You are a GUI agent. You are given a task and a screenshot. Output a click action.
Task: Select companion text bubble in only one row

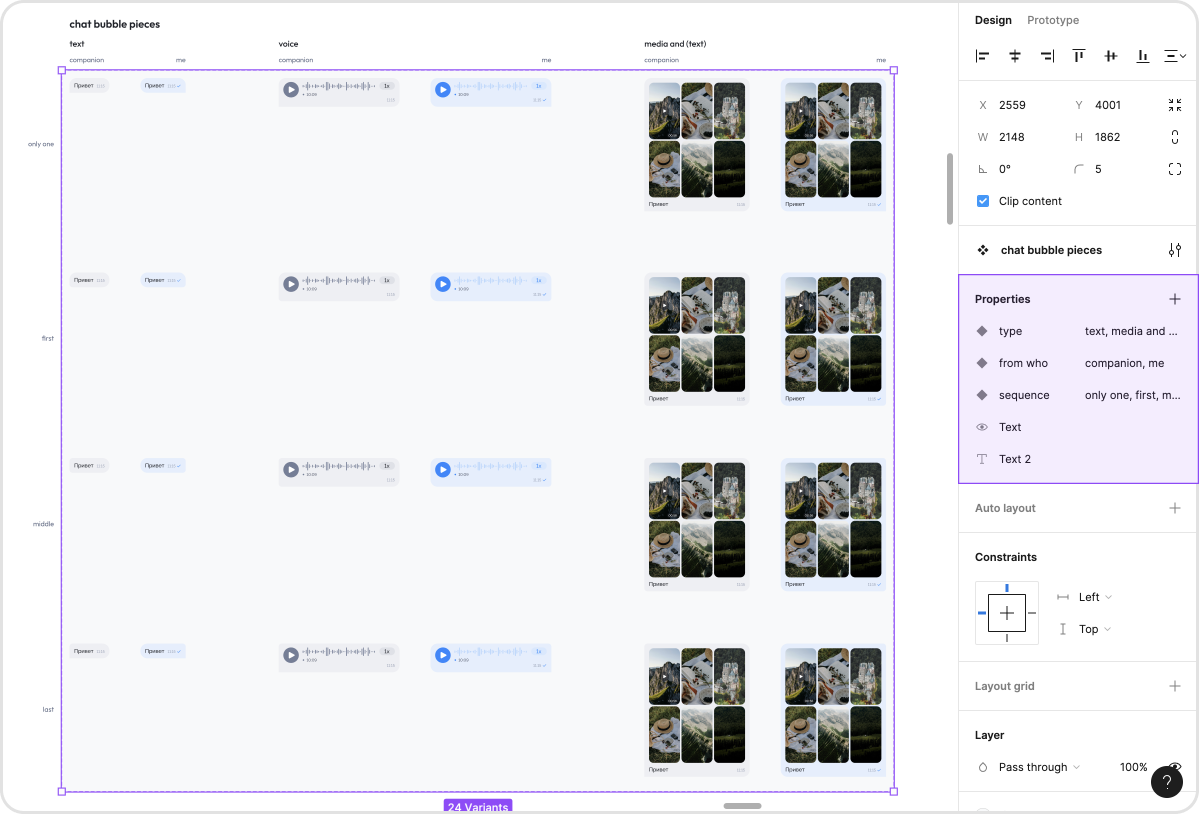89,86
